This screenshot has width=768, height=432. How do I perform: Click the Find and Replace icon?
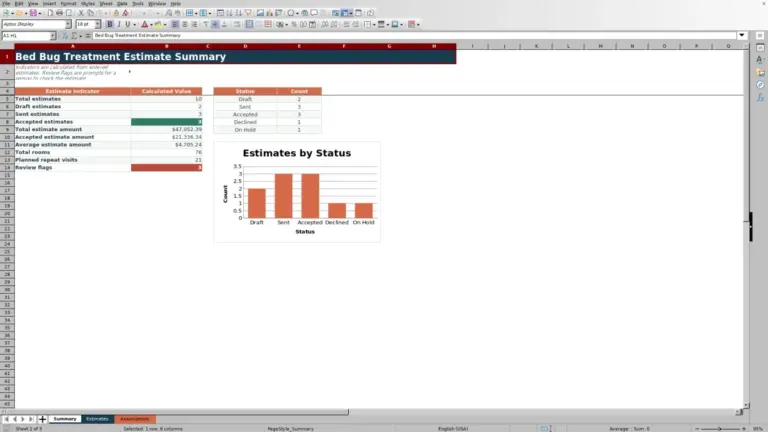[x=168, y=13]
